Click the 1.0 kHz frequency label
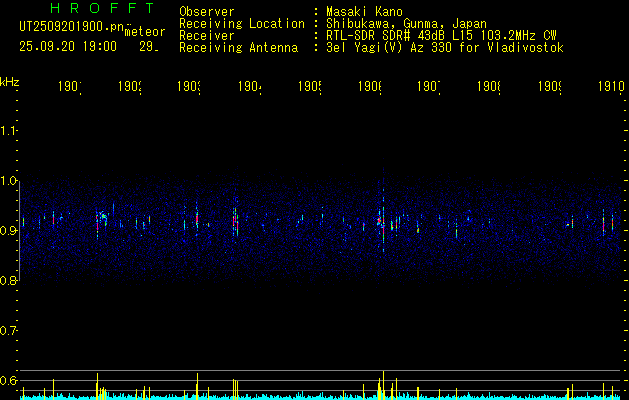 click(x=8, y=181)
